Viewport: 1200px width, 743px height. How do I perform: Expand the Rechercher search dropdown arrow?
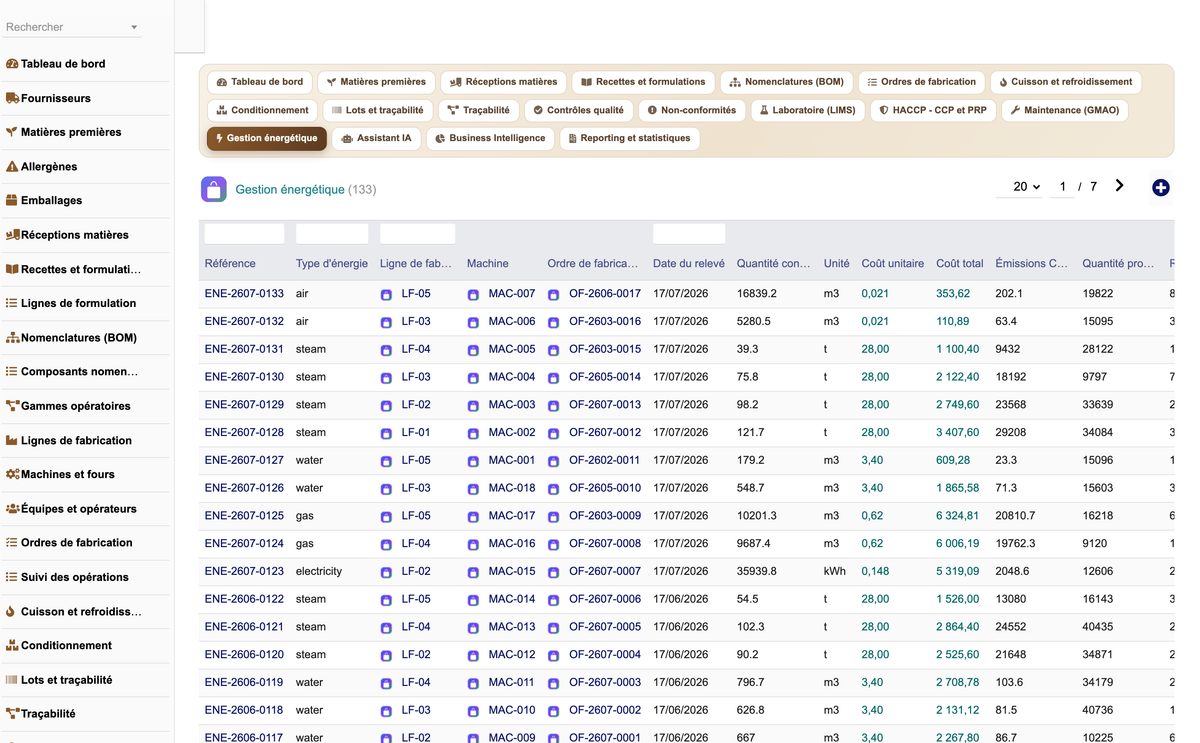click(134, 28)
